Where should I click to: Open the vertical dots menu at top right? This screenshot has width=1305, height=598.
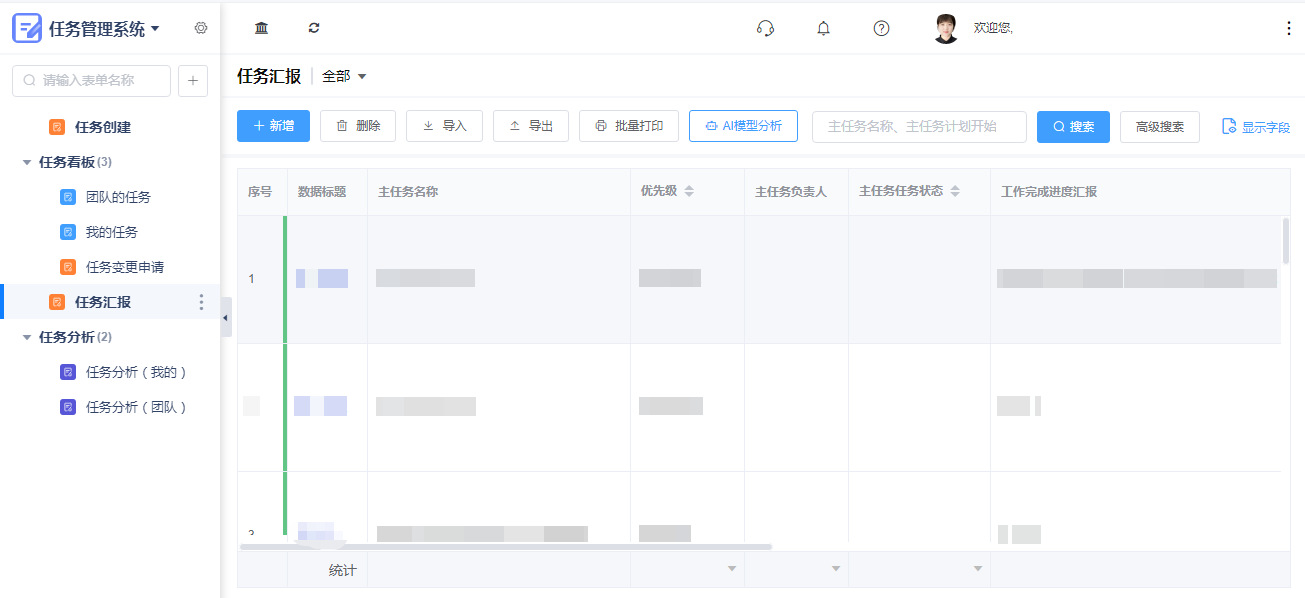click(1288, 28)
